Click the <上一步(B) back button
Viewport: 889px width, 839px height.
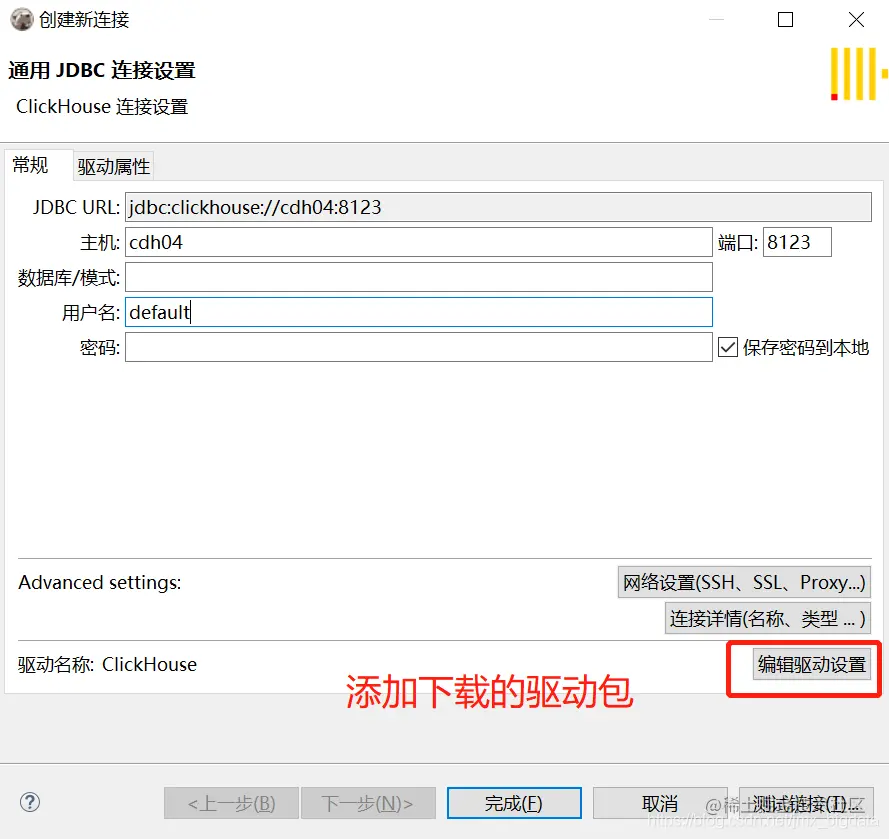click(231, 803)
